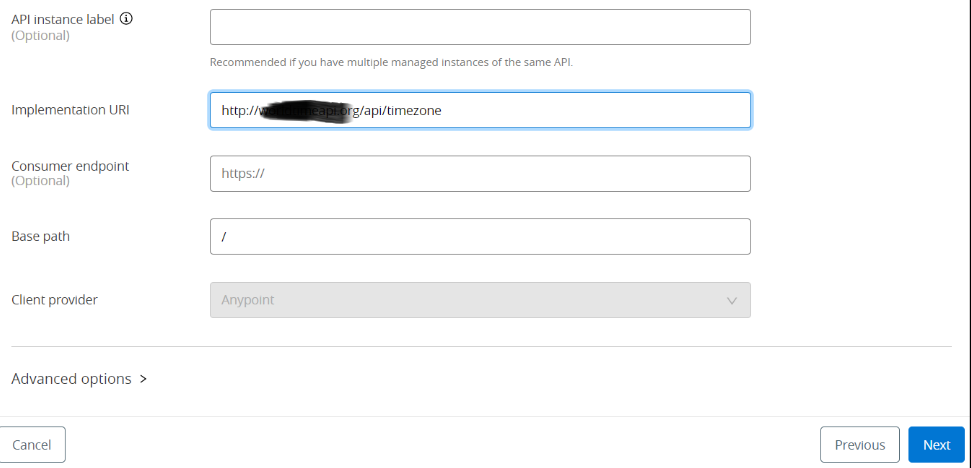Click the Base path input box
971x468 pixels.
(x=480, y=236)
